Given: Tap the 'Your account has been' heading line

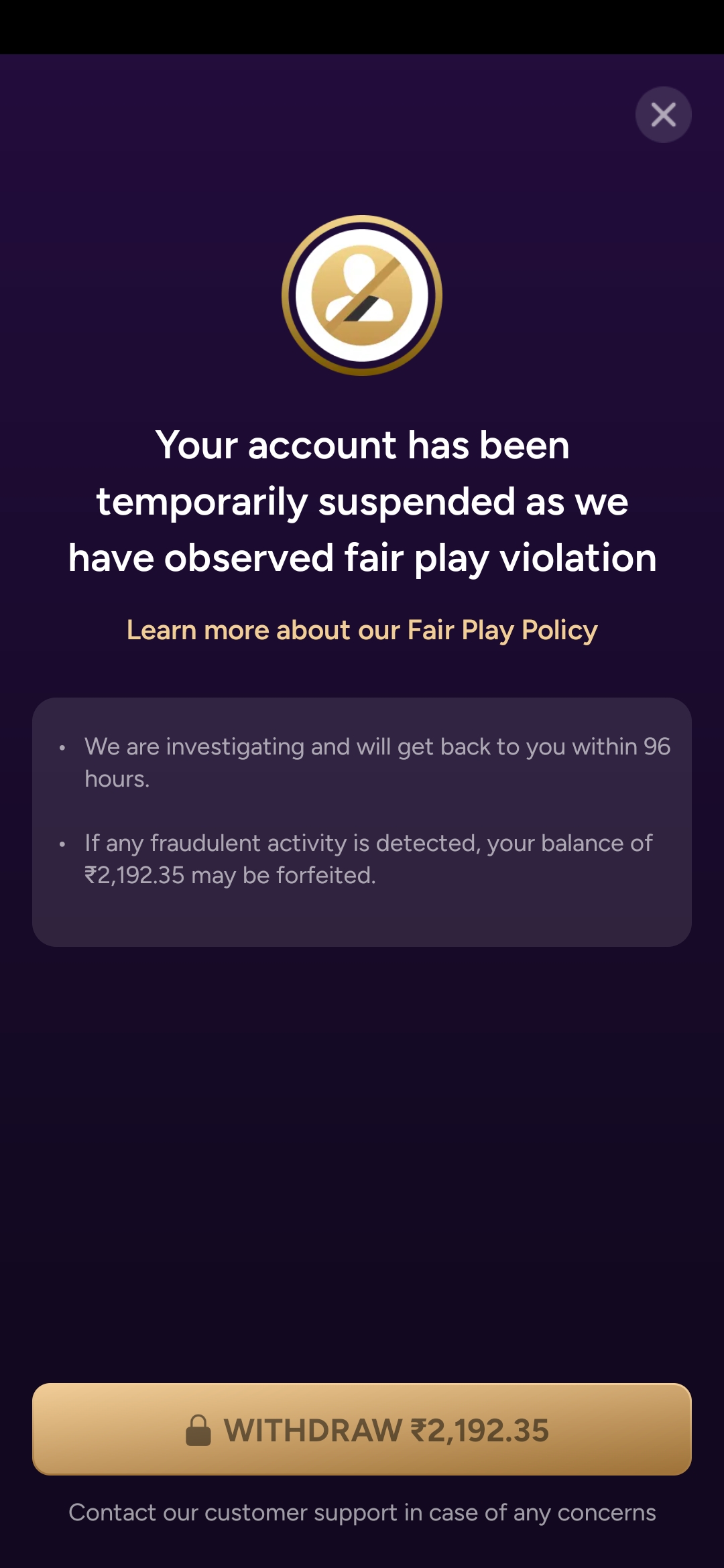Looking at the screenshot, I should pyautogui.click(x=362, y=445).
